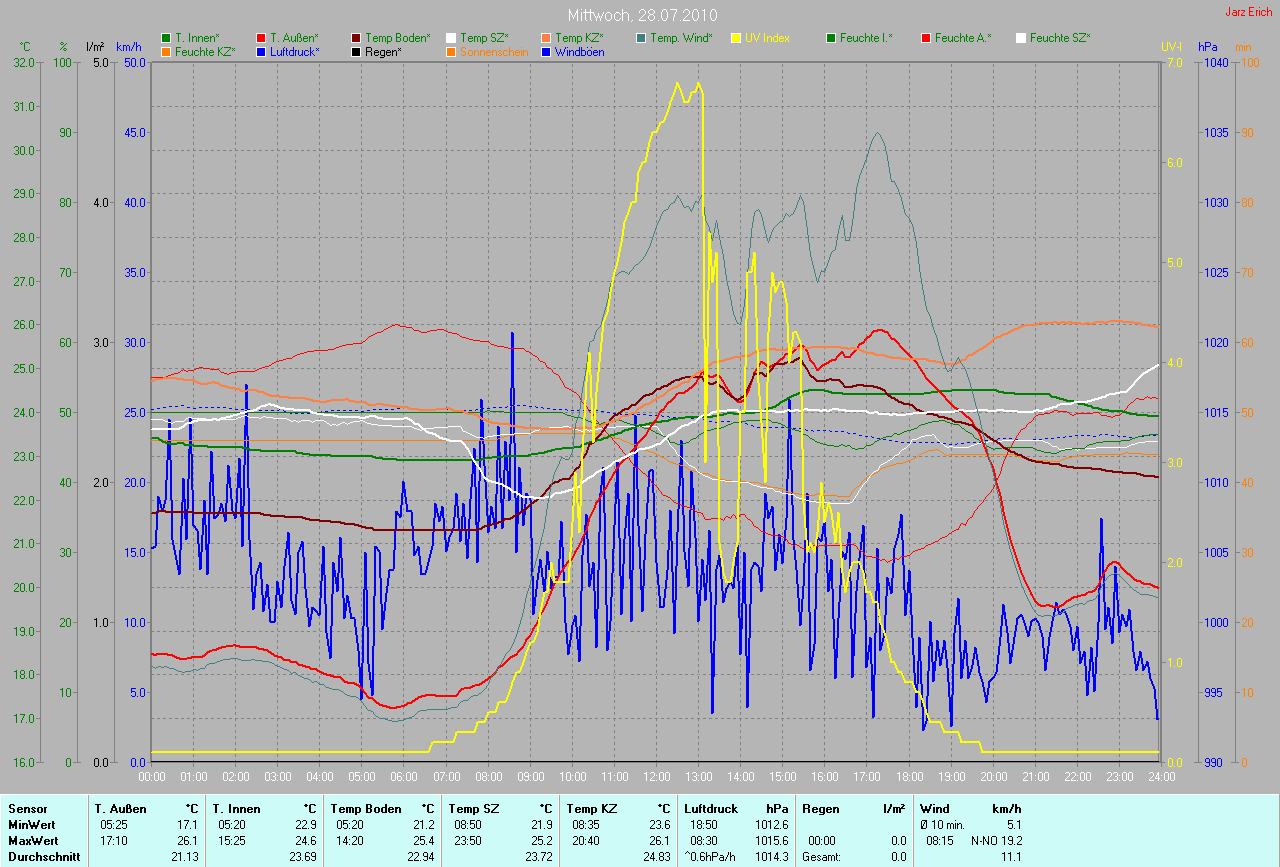Click the yellow UV Index legend square
This screenshot has height=867, width=1280.
pos(736,38)
